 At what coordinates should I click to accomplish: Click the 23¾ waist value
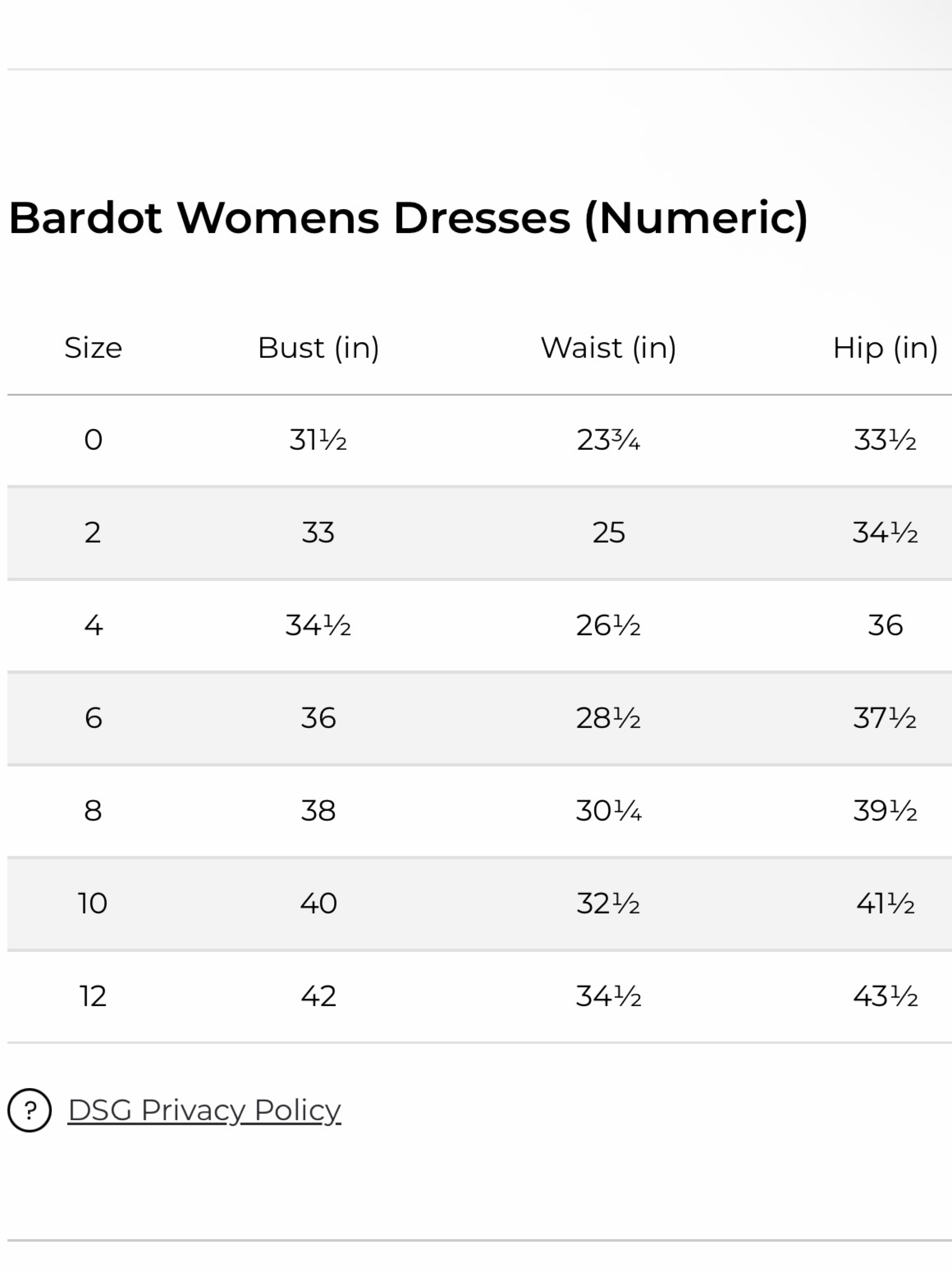point(608,440)
